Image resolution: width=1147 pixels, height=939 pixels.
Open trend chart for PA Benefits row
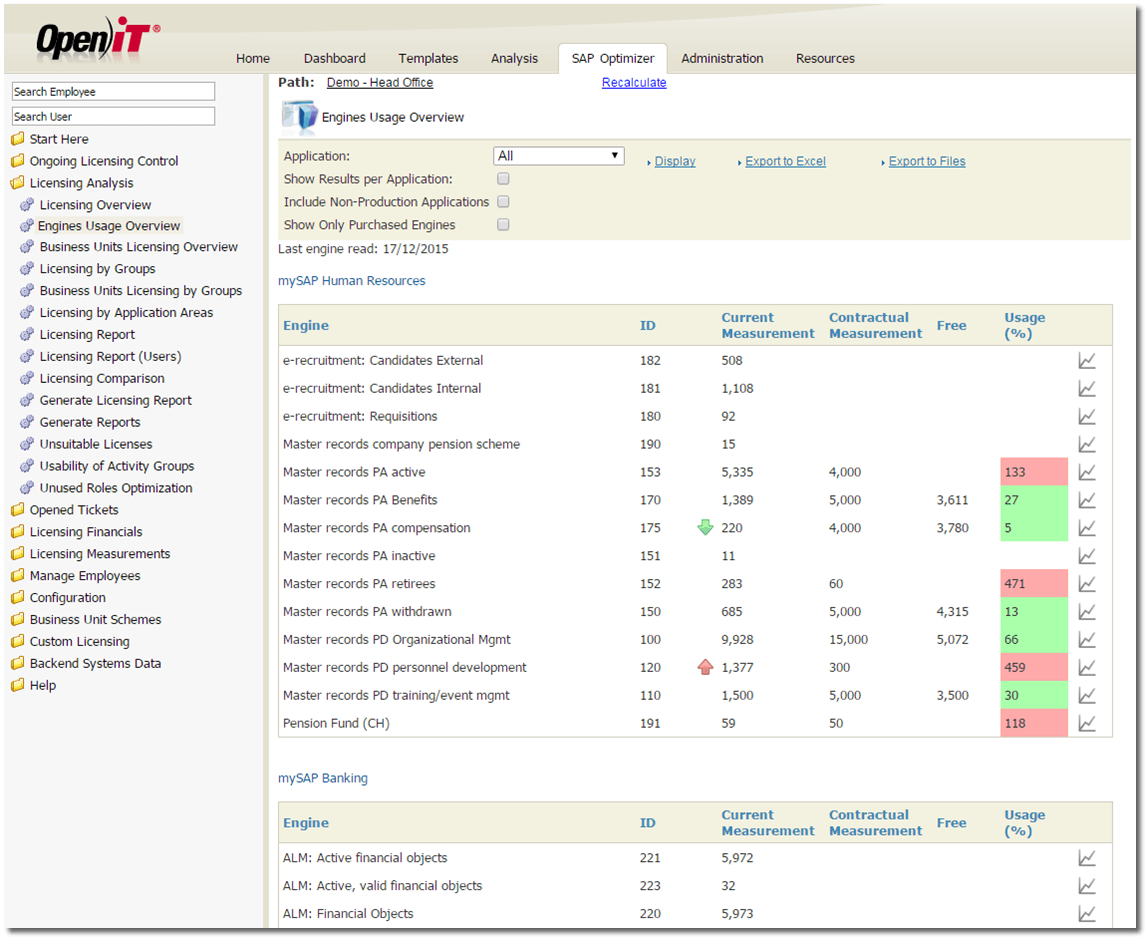1087,500
